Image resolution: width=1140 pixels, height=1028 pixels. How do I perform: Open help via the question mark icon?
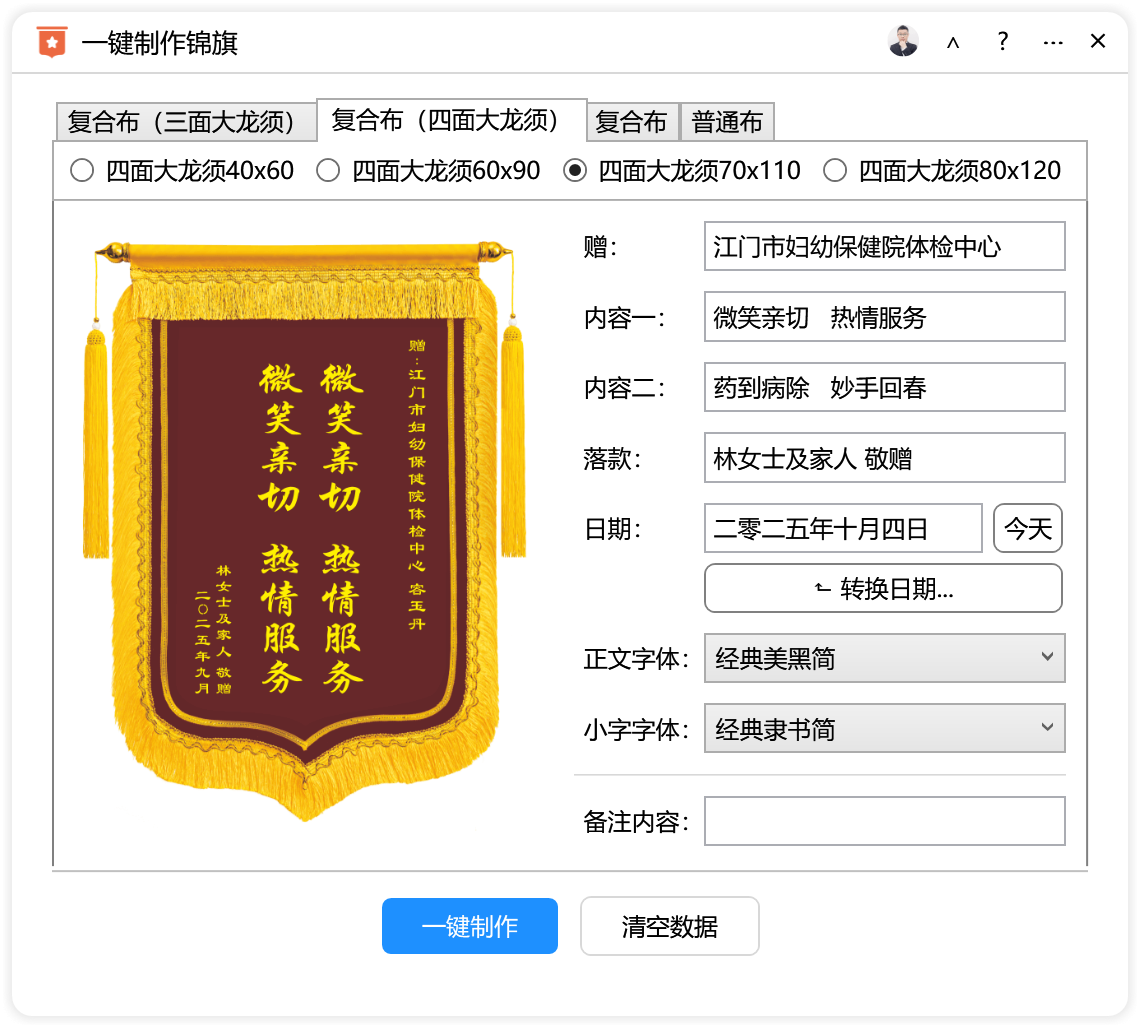click(1002, 42)
